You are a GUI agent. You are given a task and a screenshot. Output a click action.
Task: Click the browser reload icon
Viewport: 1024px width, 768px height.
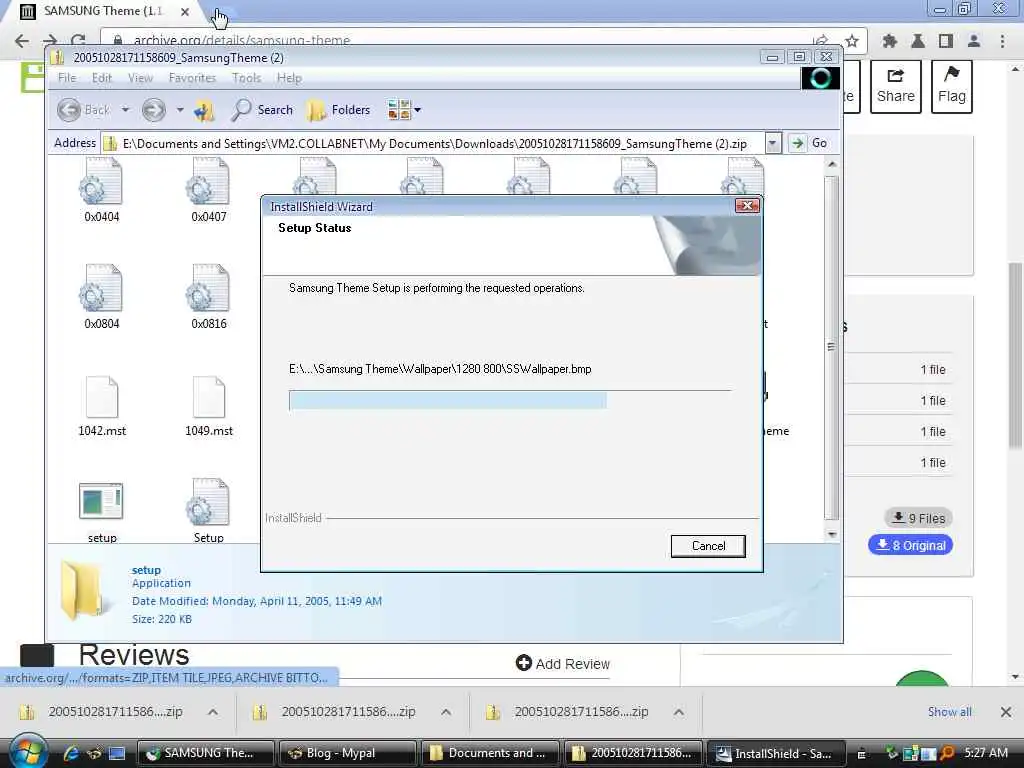tap(78, 41)
